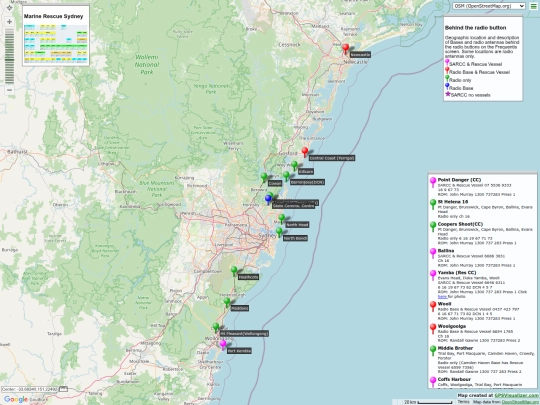Click the Coffs Harbour magenta list pin

tap(433, 382)
